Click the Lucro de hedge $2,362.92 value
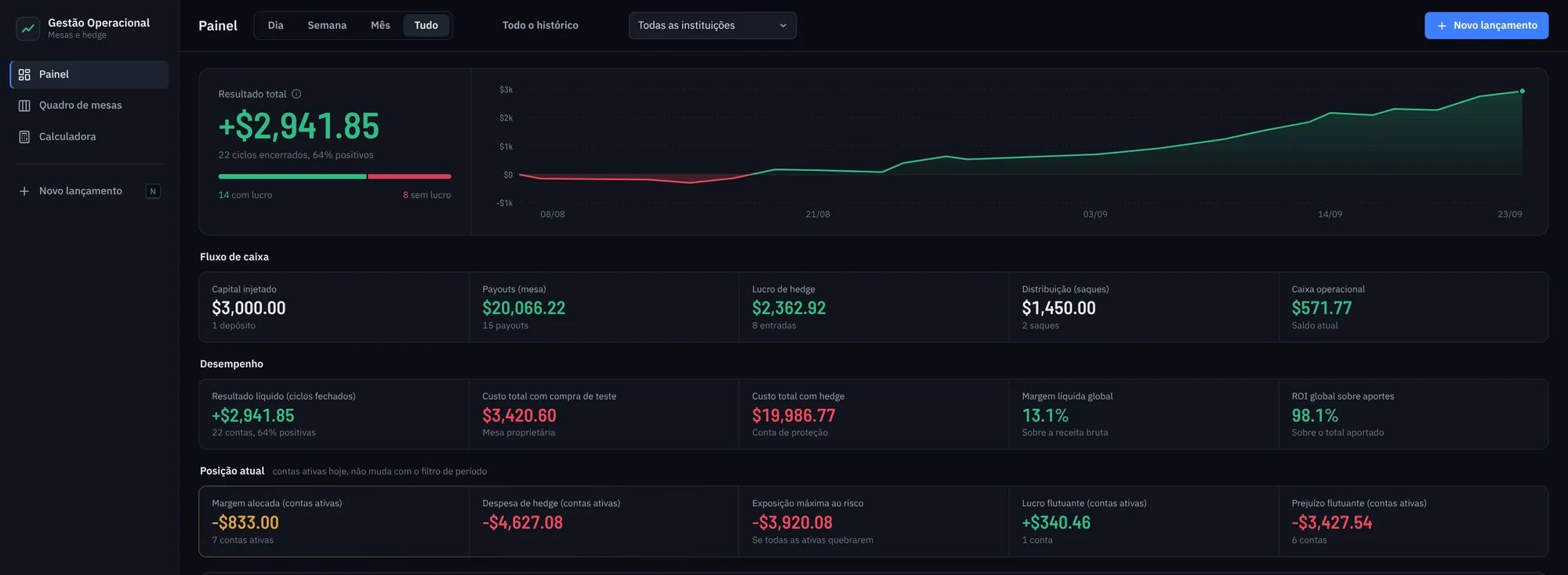Screen dimensions: 1568x575 (x=789, y=309)
